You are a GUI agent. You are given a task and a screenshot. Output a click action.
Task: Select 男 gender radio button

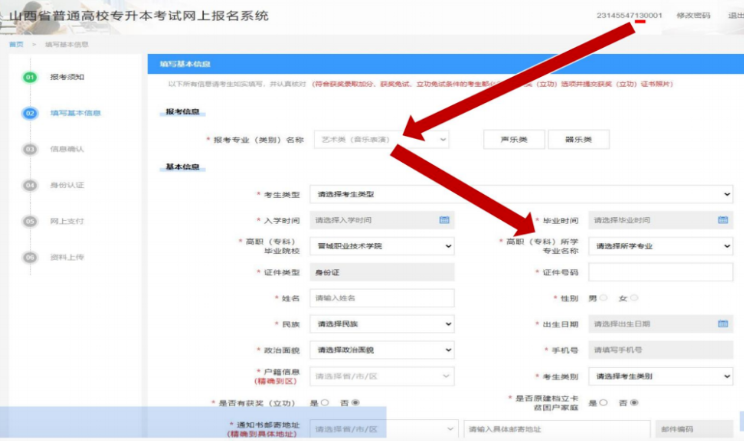(x=603, y=298)
